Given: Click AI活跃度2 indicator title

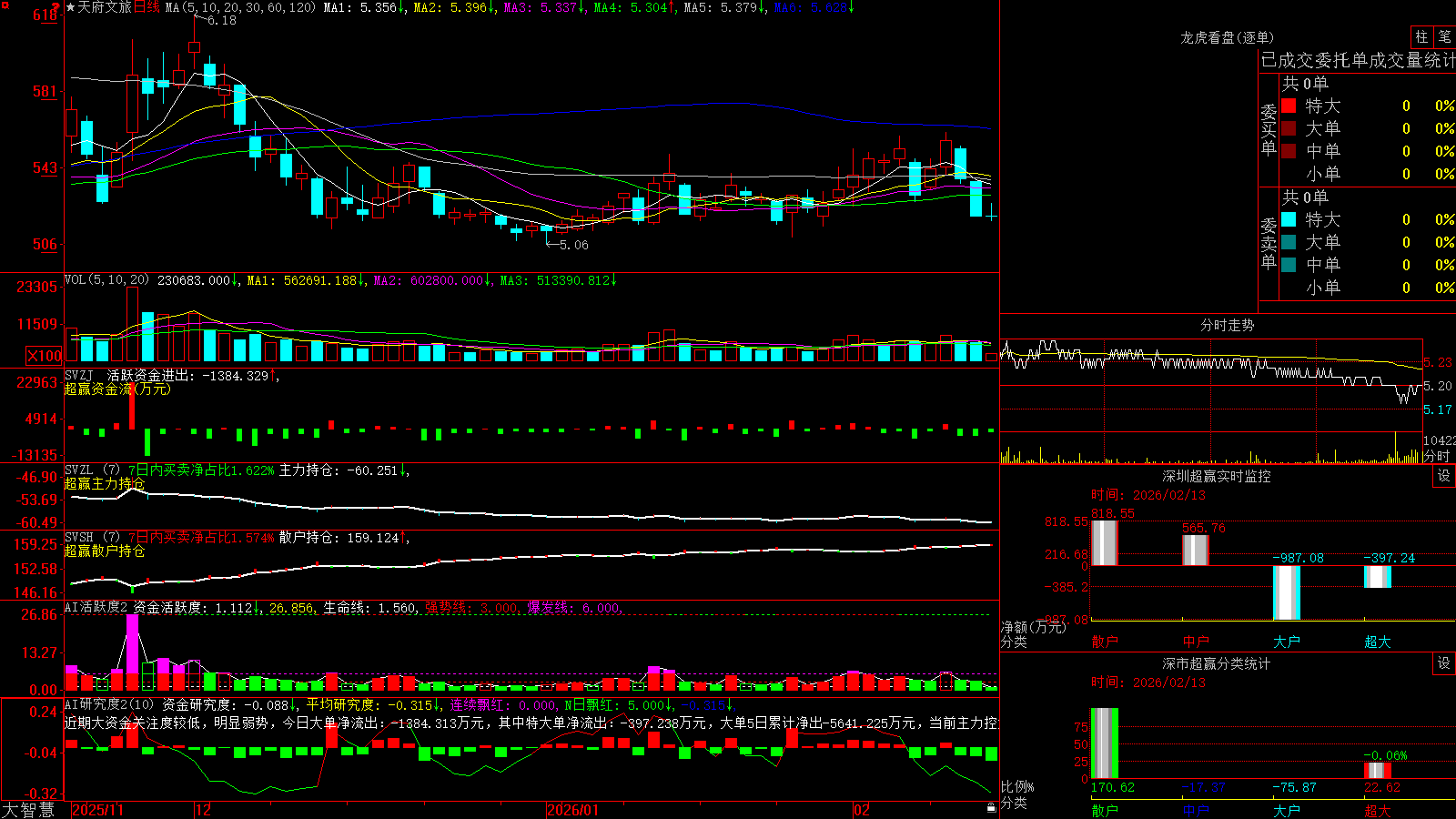Looking at the screenshot, I should 96,607.
